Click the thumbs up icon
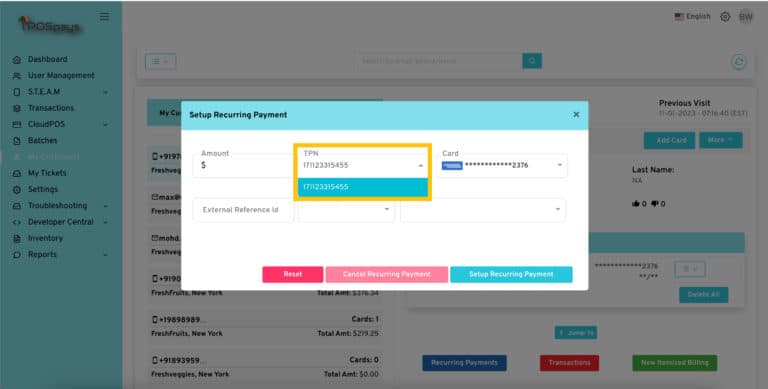The height and width of the screenshot is (389, 768). 636,204
